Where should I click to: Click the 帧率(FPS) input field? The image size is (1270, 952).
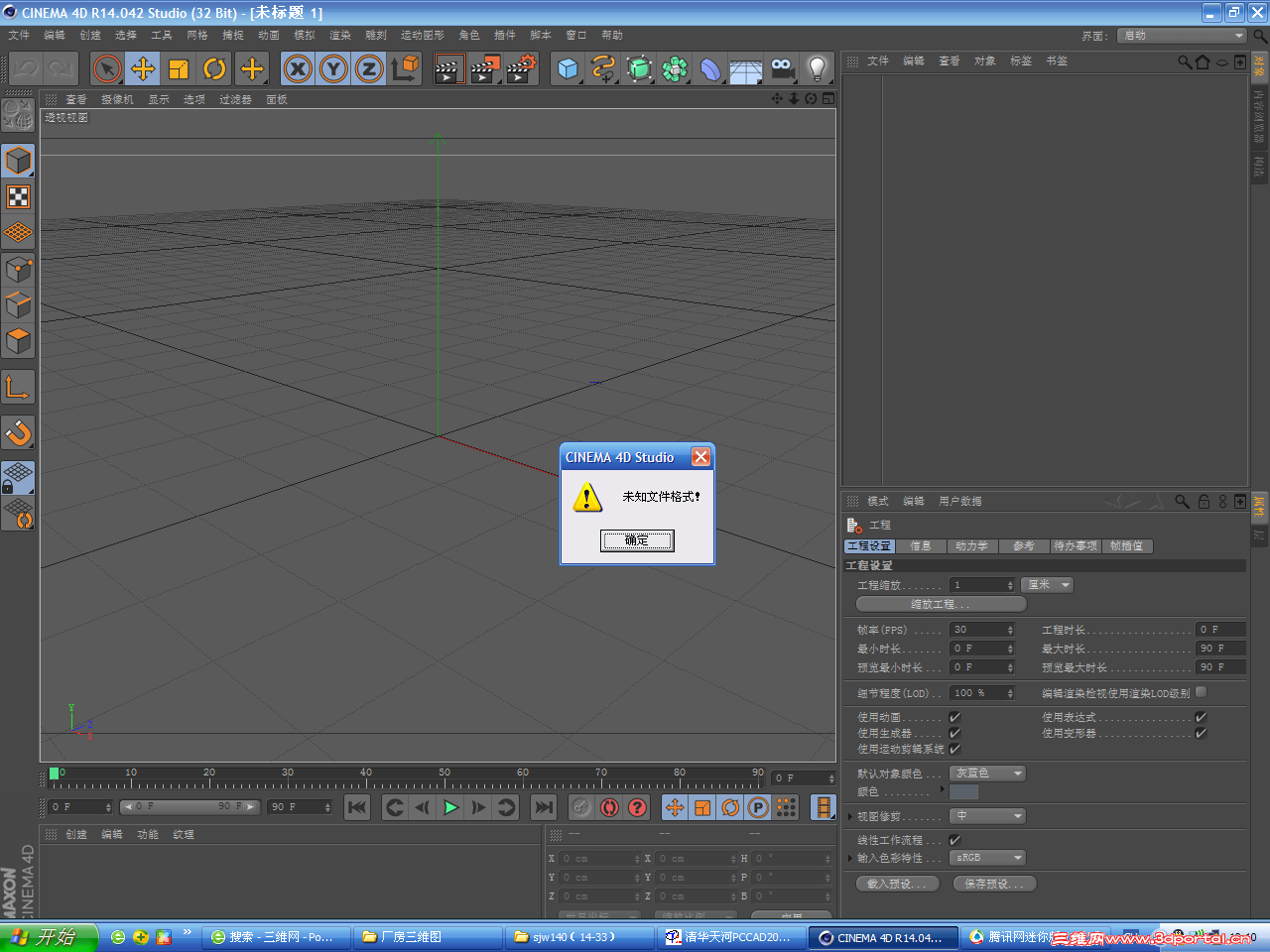[981, 630]
